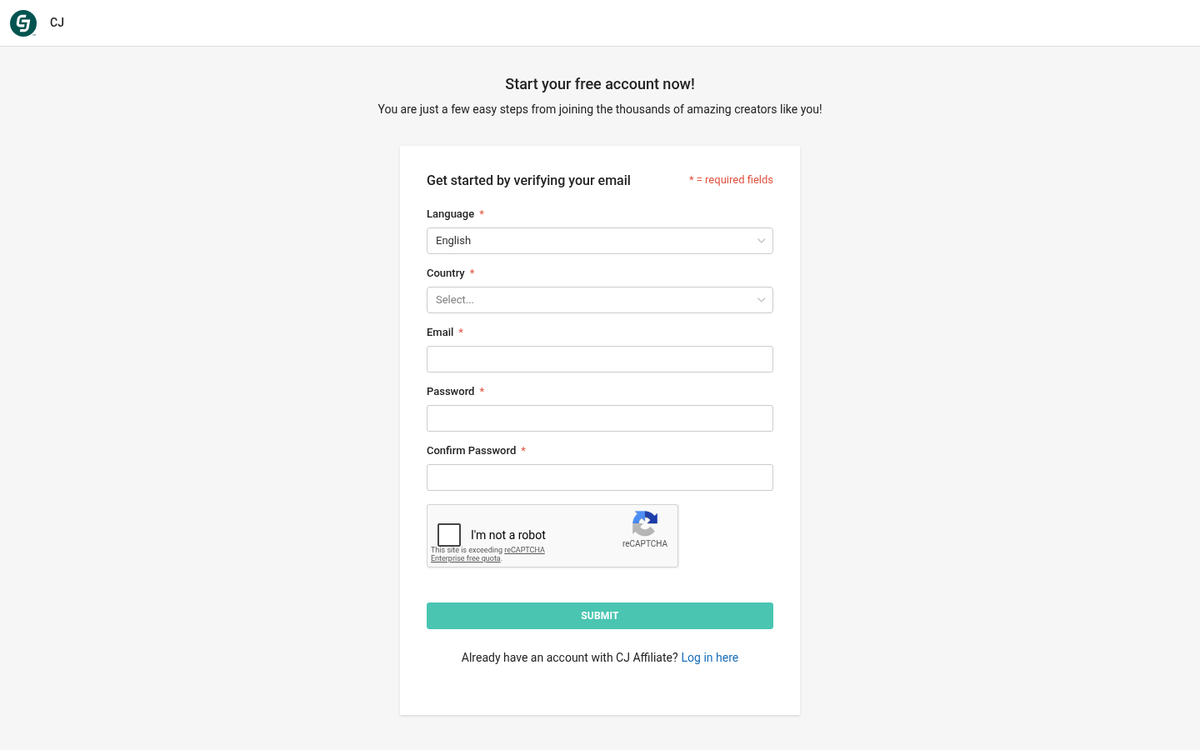Click inside the Password input field
This screenshot has height=750, width=1200.
point(599,417)
